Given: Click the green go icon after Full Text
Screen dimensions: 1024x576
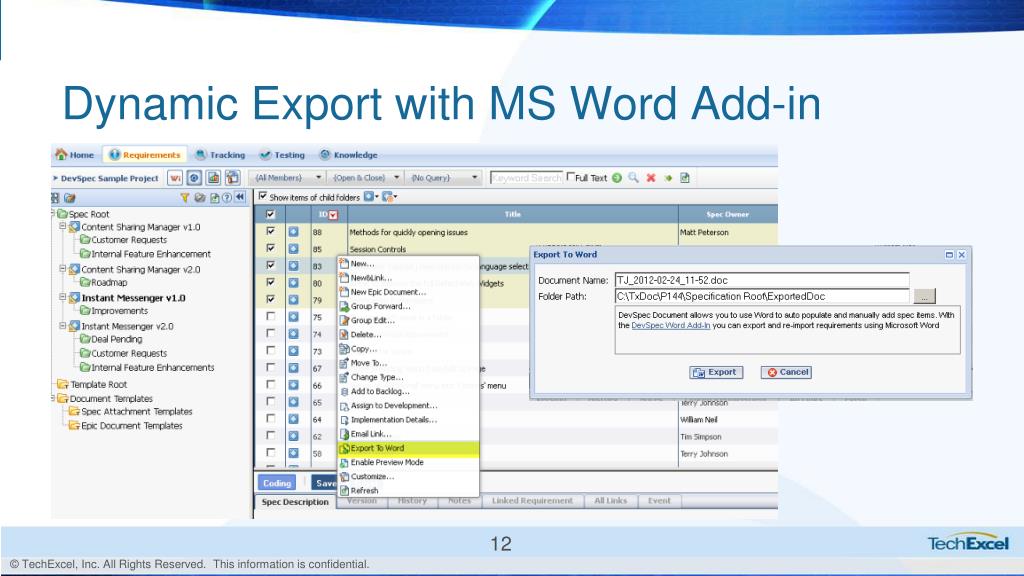Looking at the screenshot, I should [616, 178].
